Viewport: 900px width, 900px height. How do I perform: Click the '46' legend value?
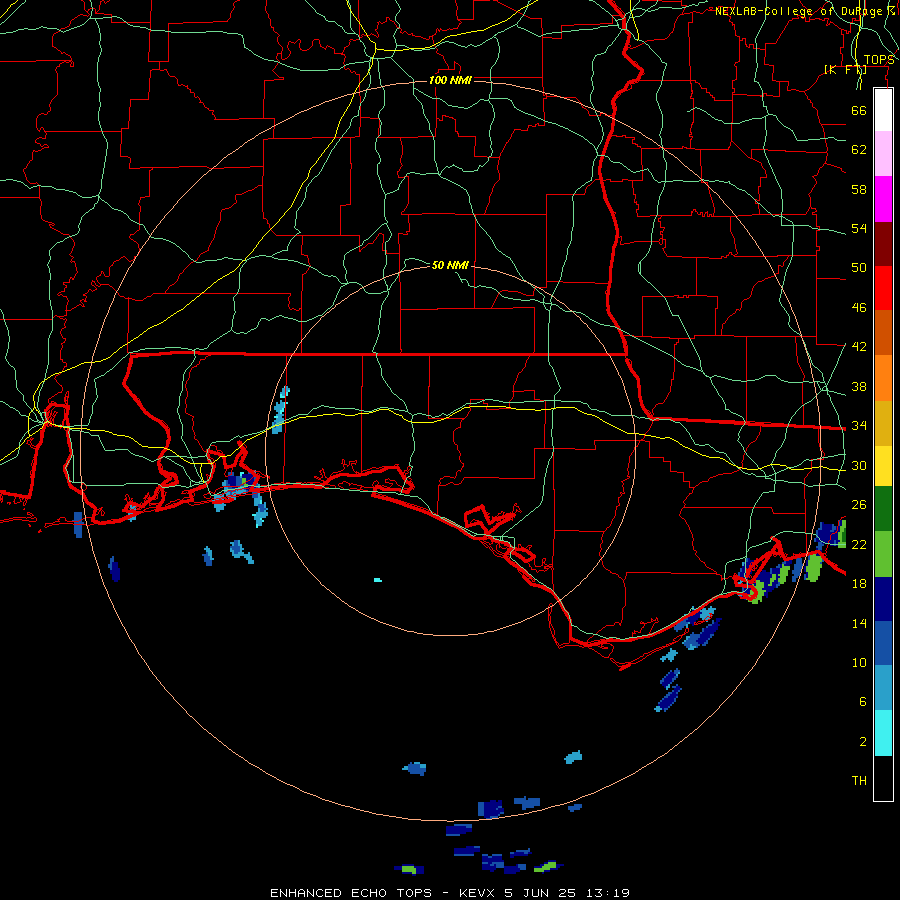click(859, 308)
